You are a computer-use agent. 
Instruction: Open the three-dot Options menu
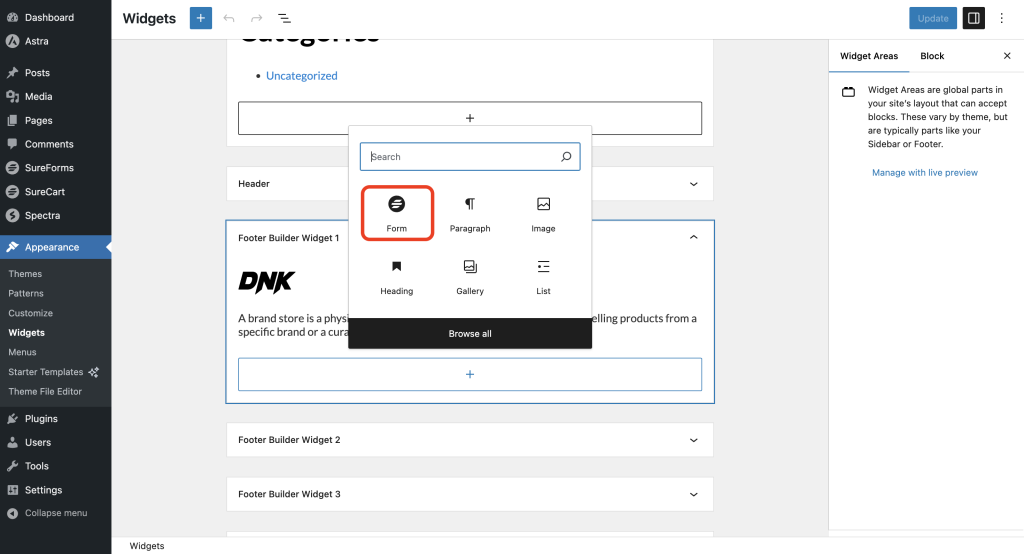click(x=1002, y=18)
